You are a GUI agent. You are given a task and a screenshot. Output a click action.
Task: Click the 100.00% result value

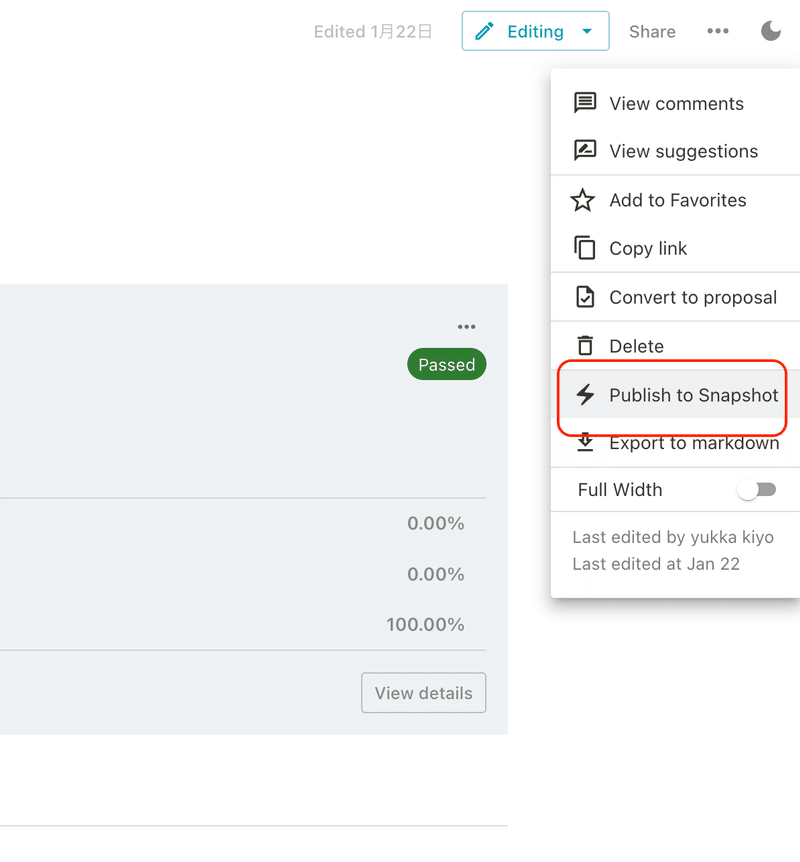pyautogui.click(x=425, y=625)
